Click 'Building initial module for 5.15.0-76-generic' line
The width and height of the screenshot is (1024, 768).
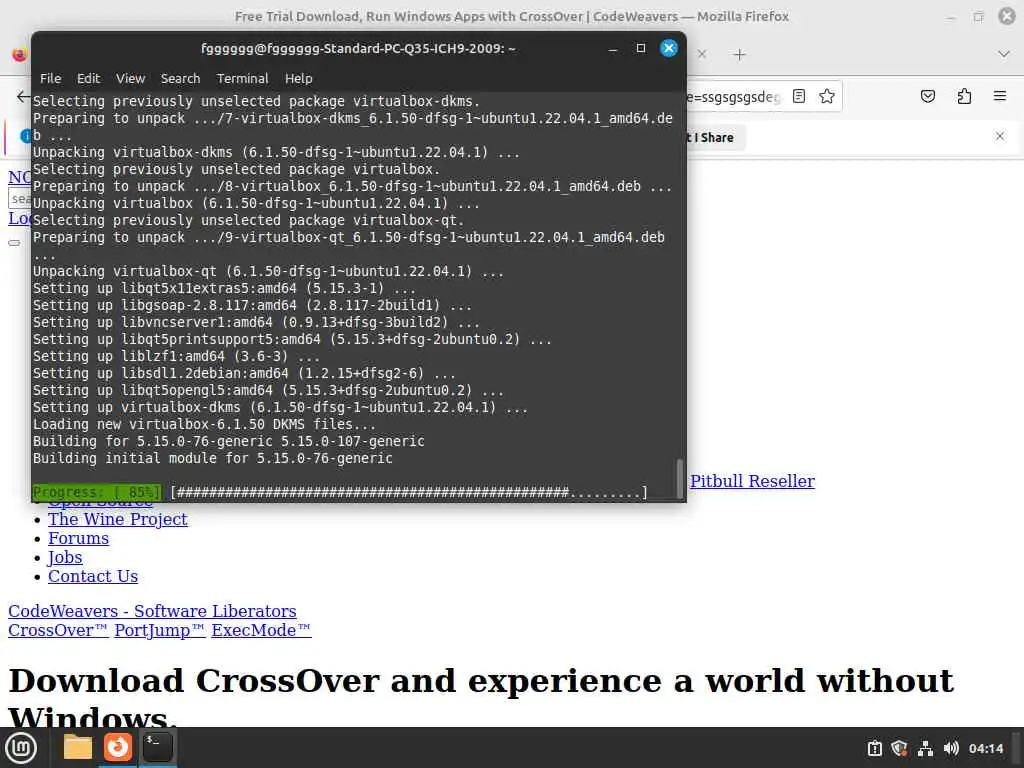click(x=213, y=458)
